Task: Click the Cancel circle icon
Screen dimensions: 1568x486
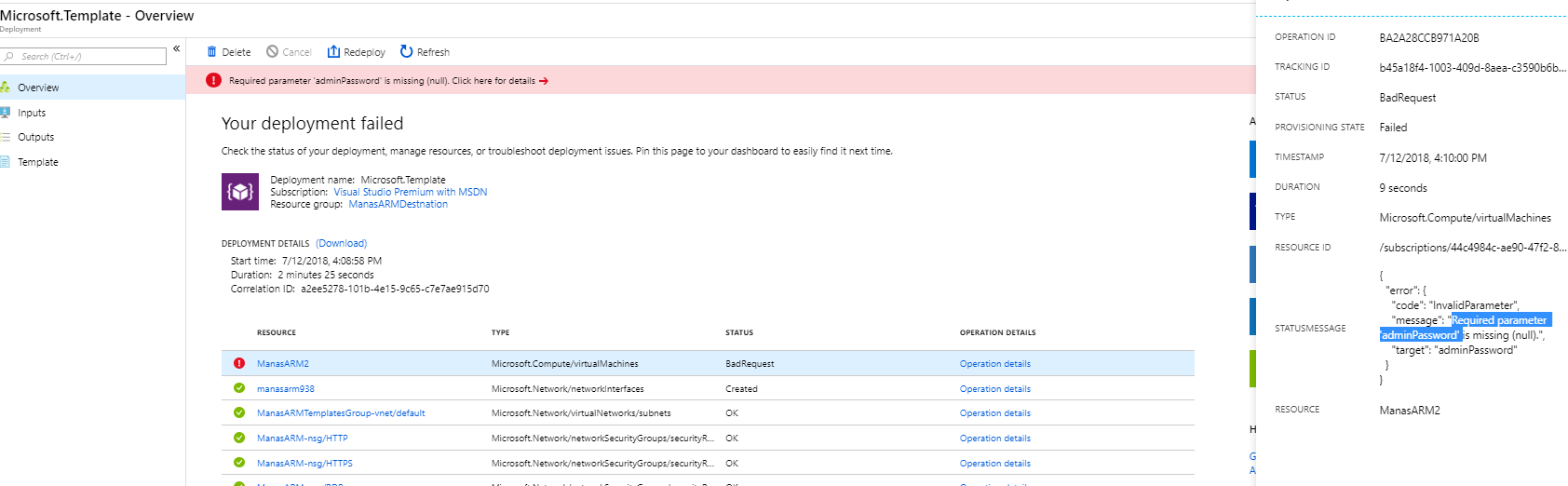Action: [272, 52]
